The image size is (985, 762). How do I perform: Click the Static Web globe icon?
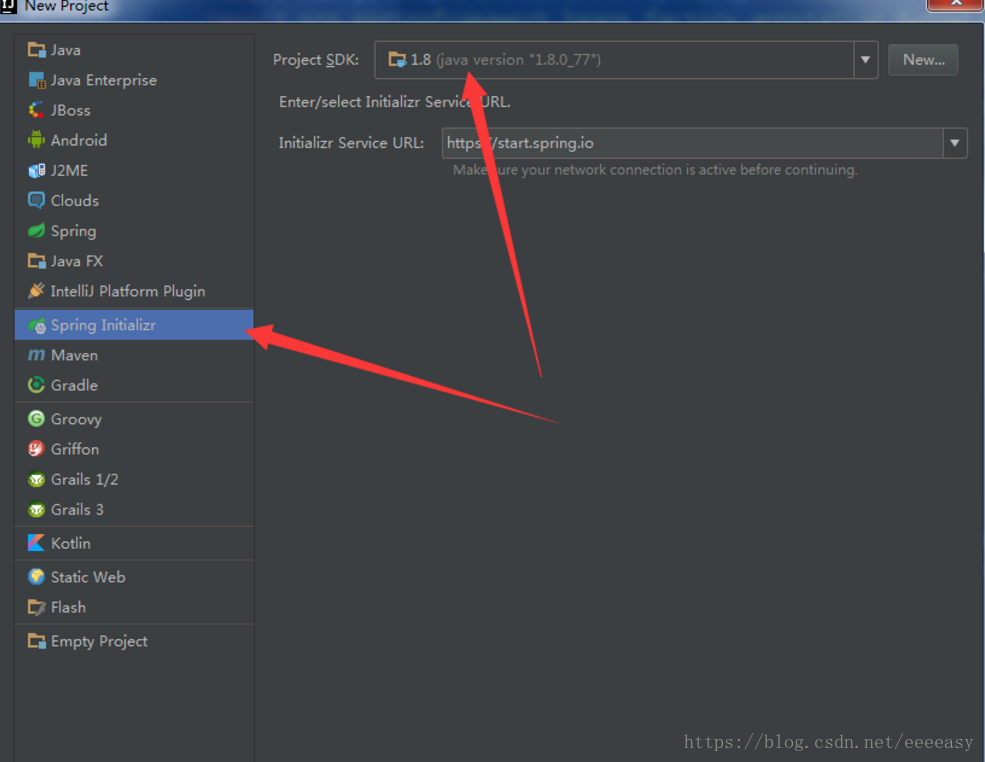pos(36,577)
